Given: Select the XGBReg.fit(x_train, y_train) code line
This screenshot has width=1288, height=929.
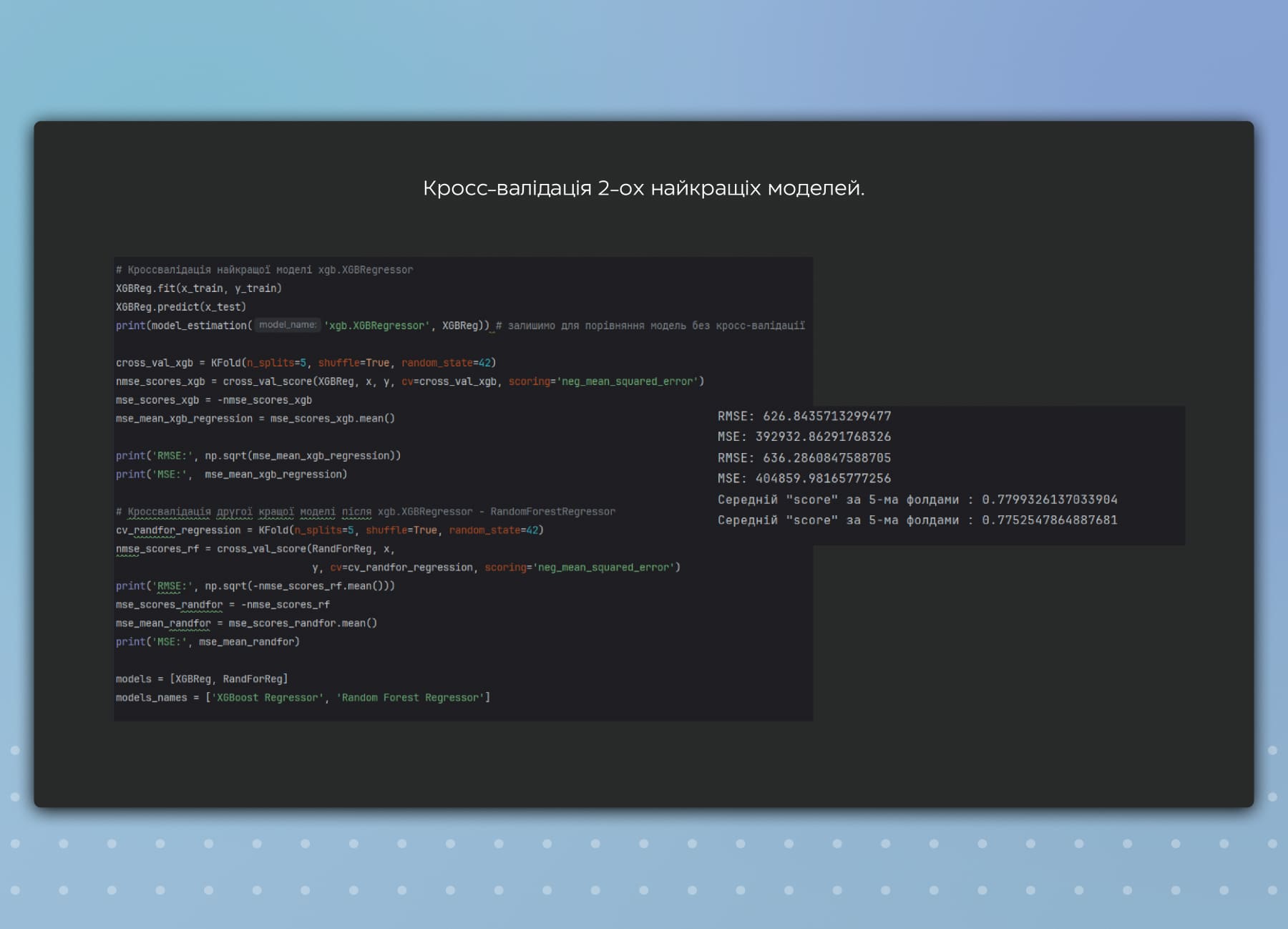Looking at the screenshot, I should point(199,288).
